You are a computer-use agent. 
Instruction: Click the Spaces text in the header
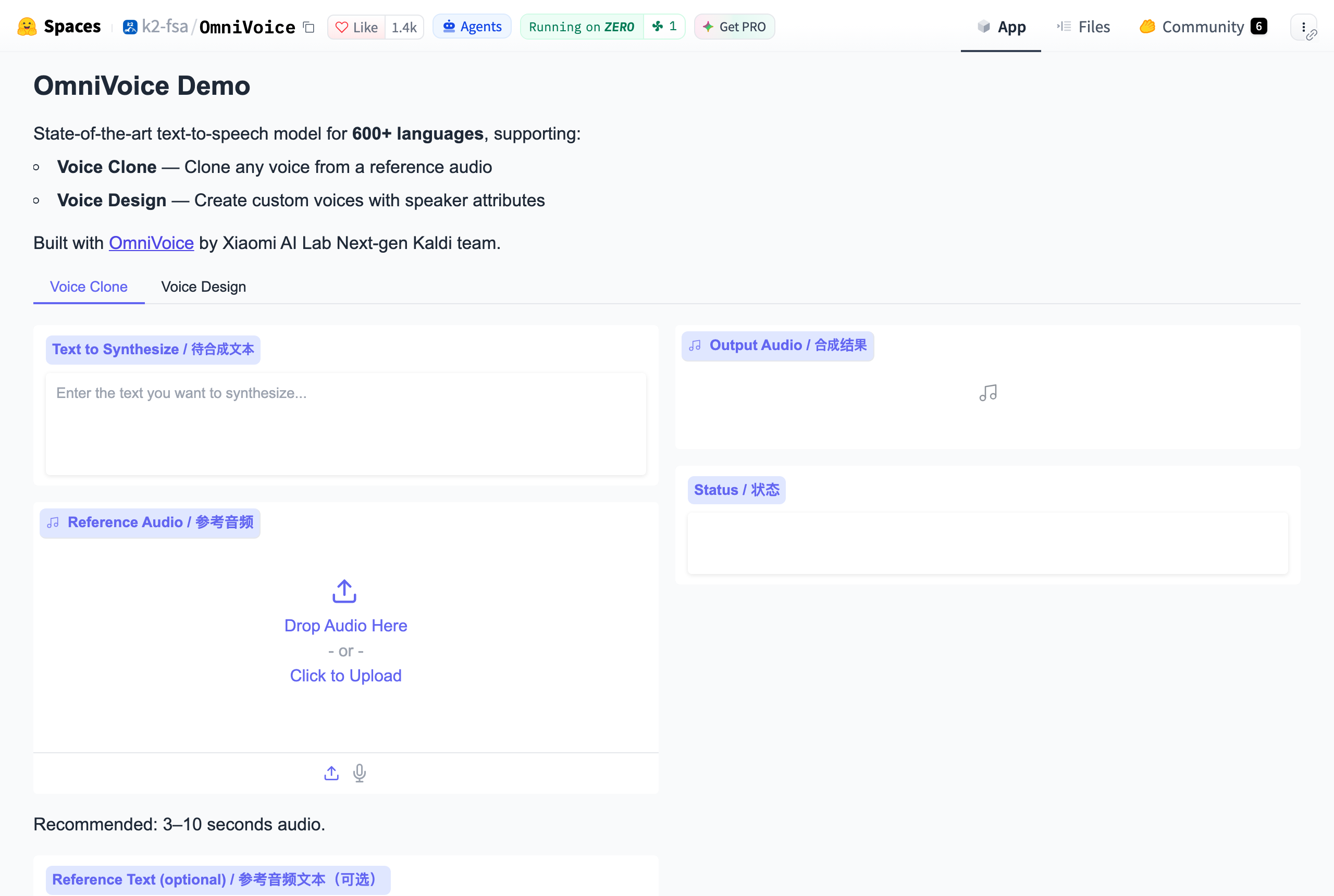tap(72, 27)
